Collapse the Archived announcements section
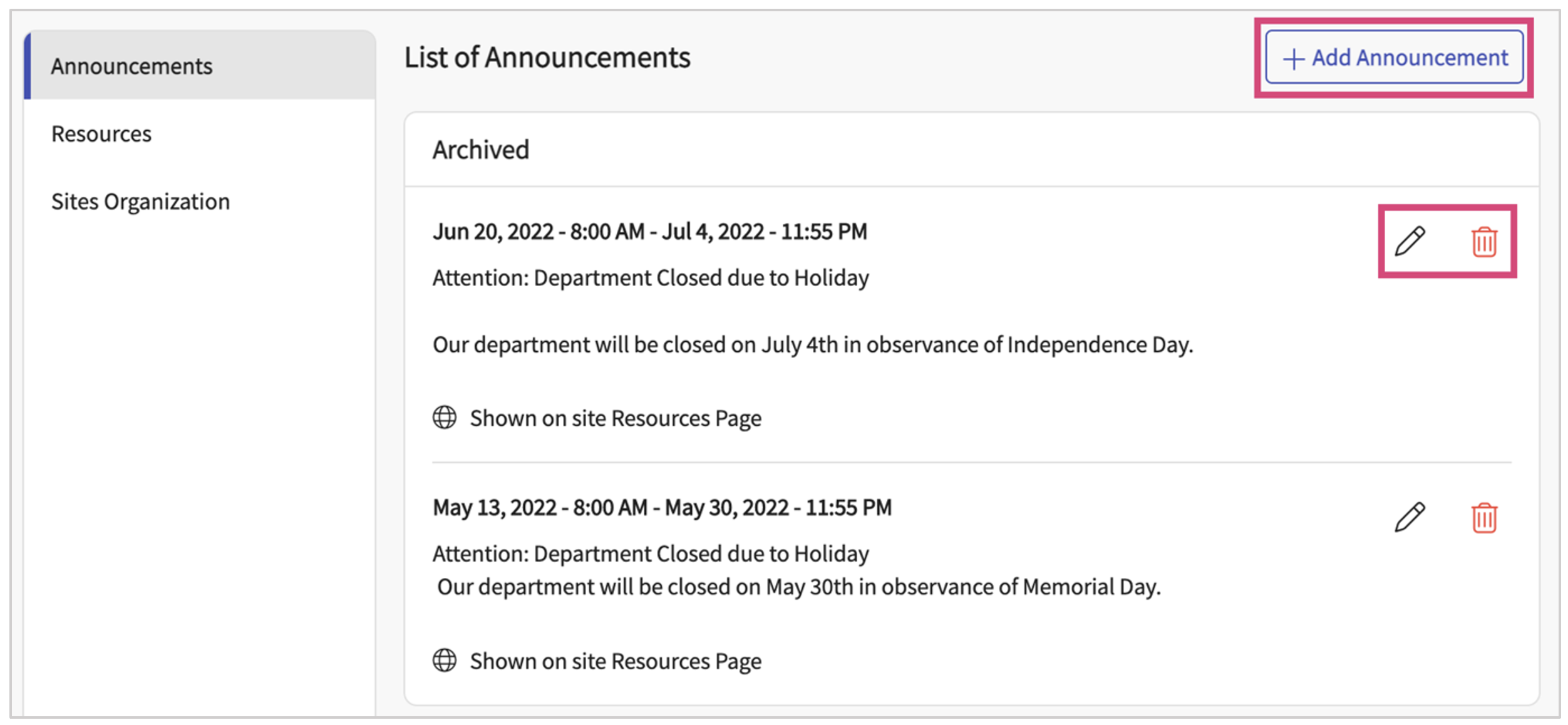1568x725 pixels. click(x=480, y=149)
